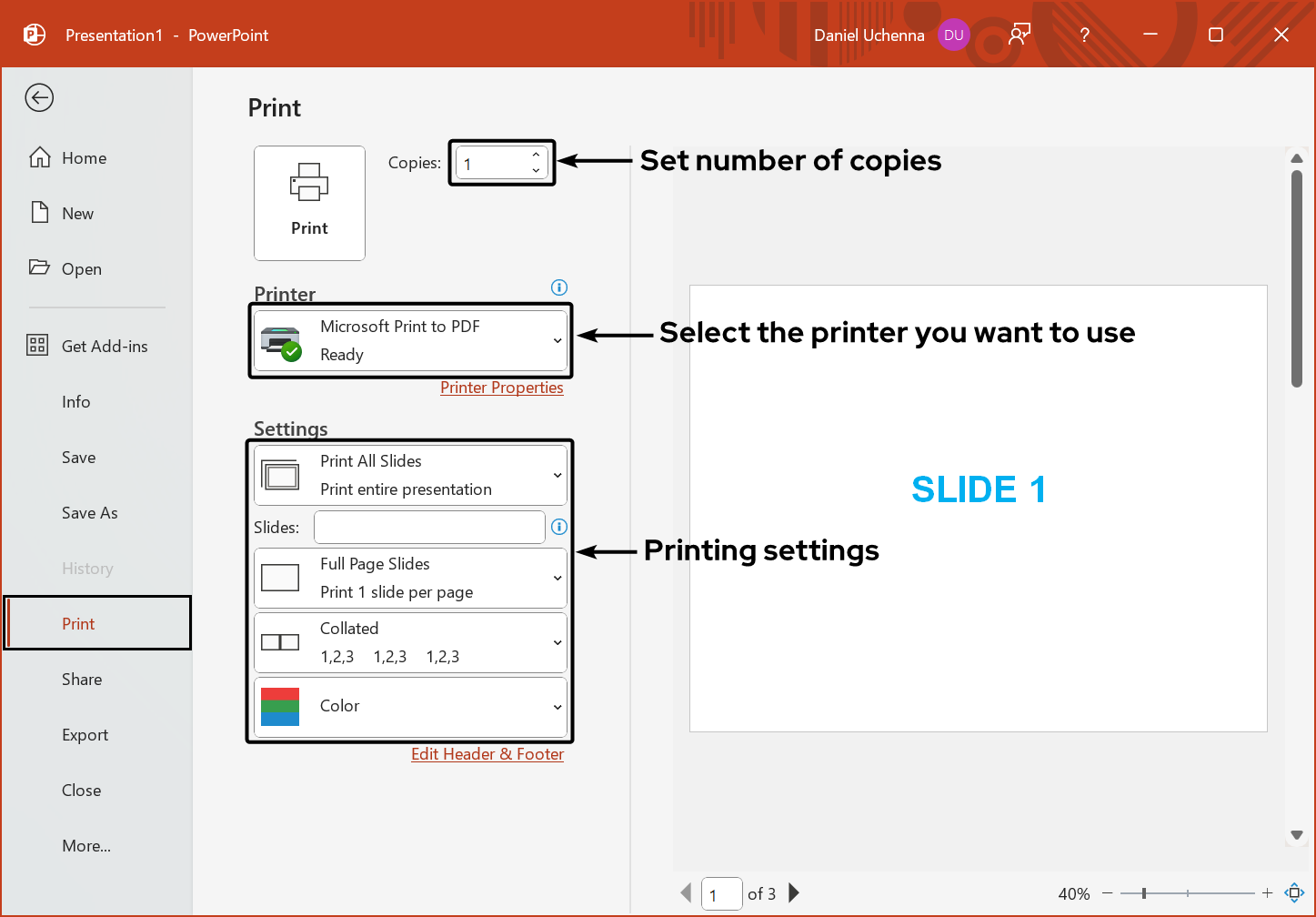Select the Home option in sidebar
The width and height of the screenshot is (1316, 917).
83,157
